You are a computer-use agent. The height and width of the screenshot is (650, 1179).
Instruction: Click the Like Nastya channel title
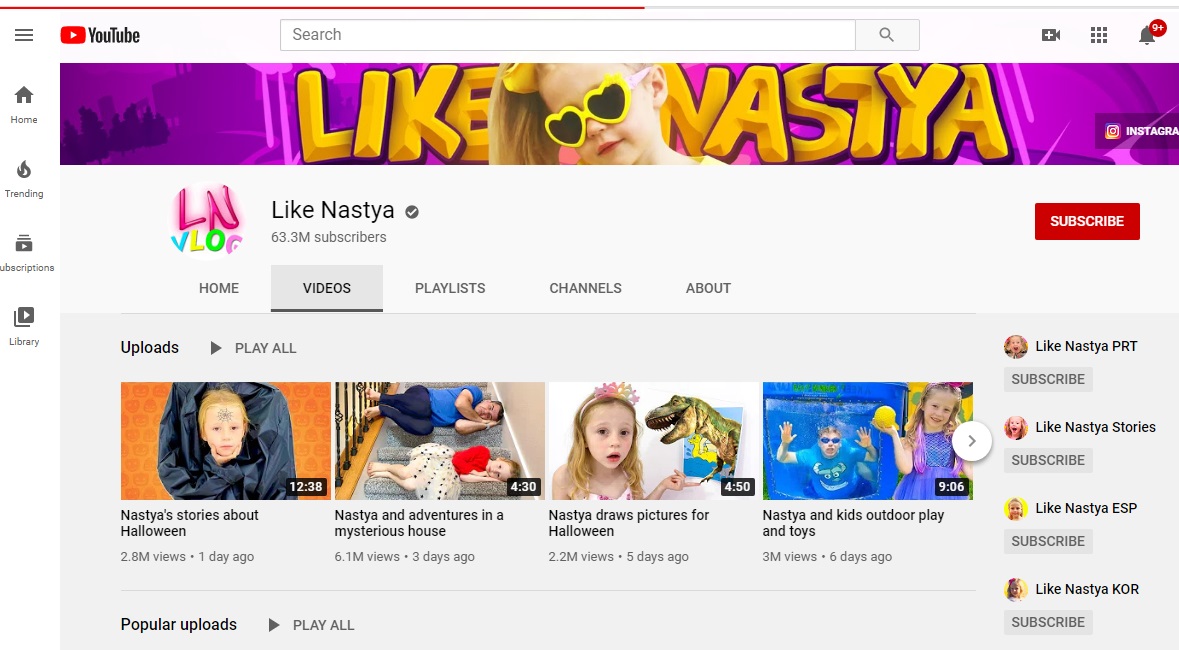coord(332,210)
